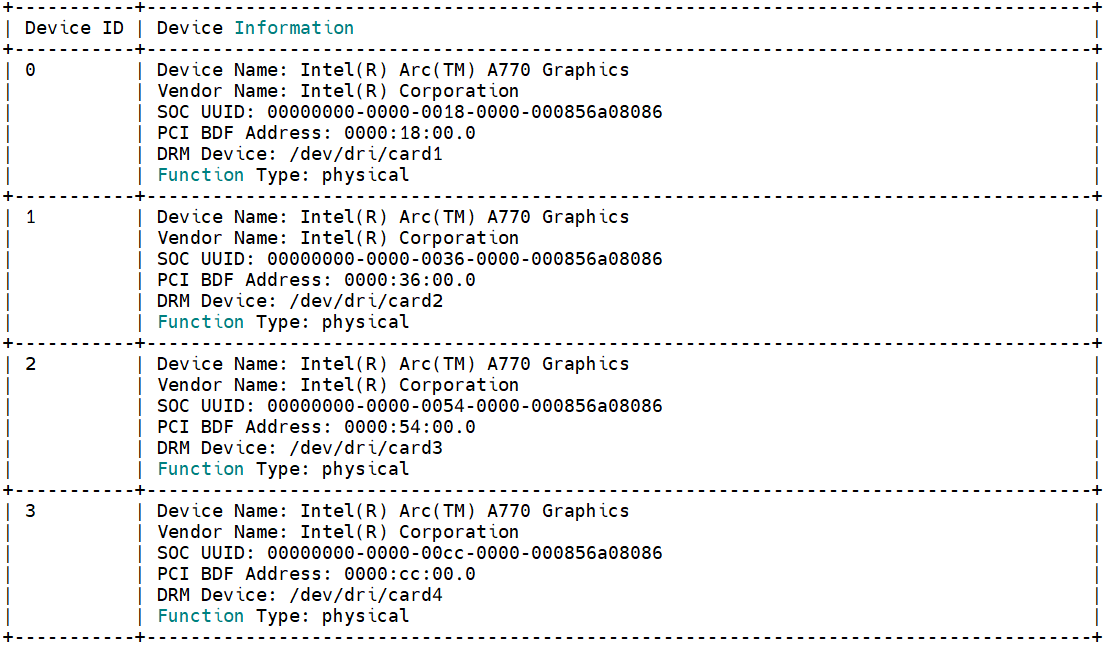Click PCI BDF Address 0000:cc:00.0
The height and width of the screenshot is (645, 1105).
tap(409, 574)
